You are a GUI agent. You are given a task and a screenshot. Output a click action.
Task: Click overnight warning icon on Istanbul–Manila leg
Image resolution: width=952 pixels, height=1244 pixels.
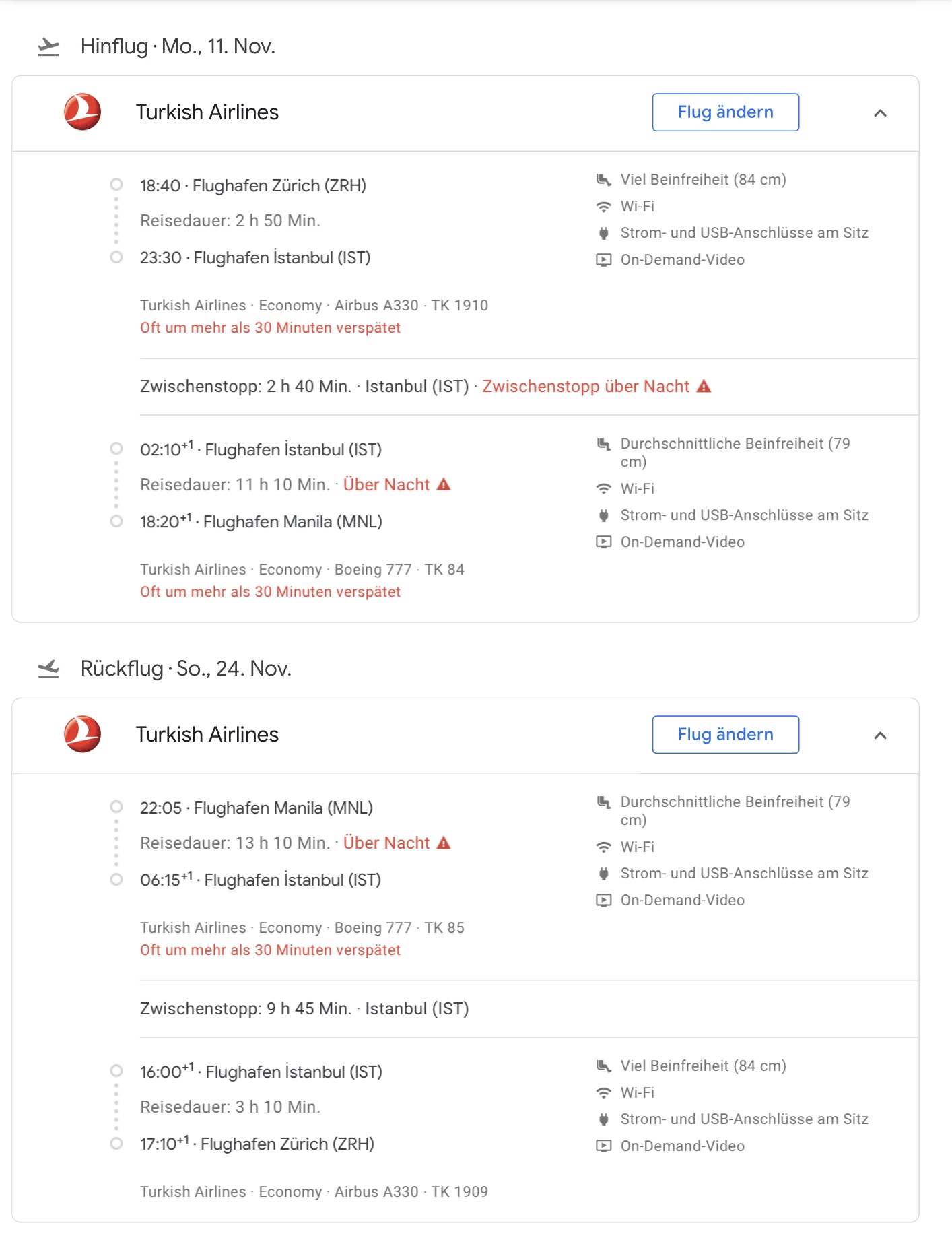[x=444, y=484]
